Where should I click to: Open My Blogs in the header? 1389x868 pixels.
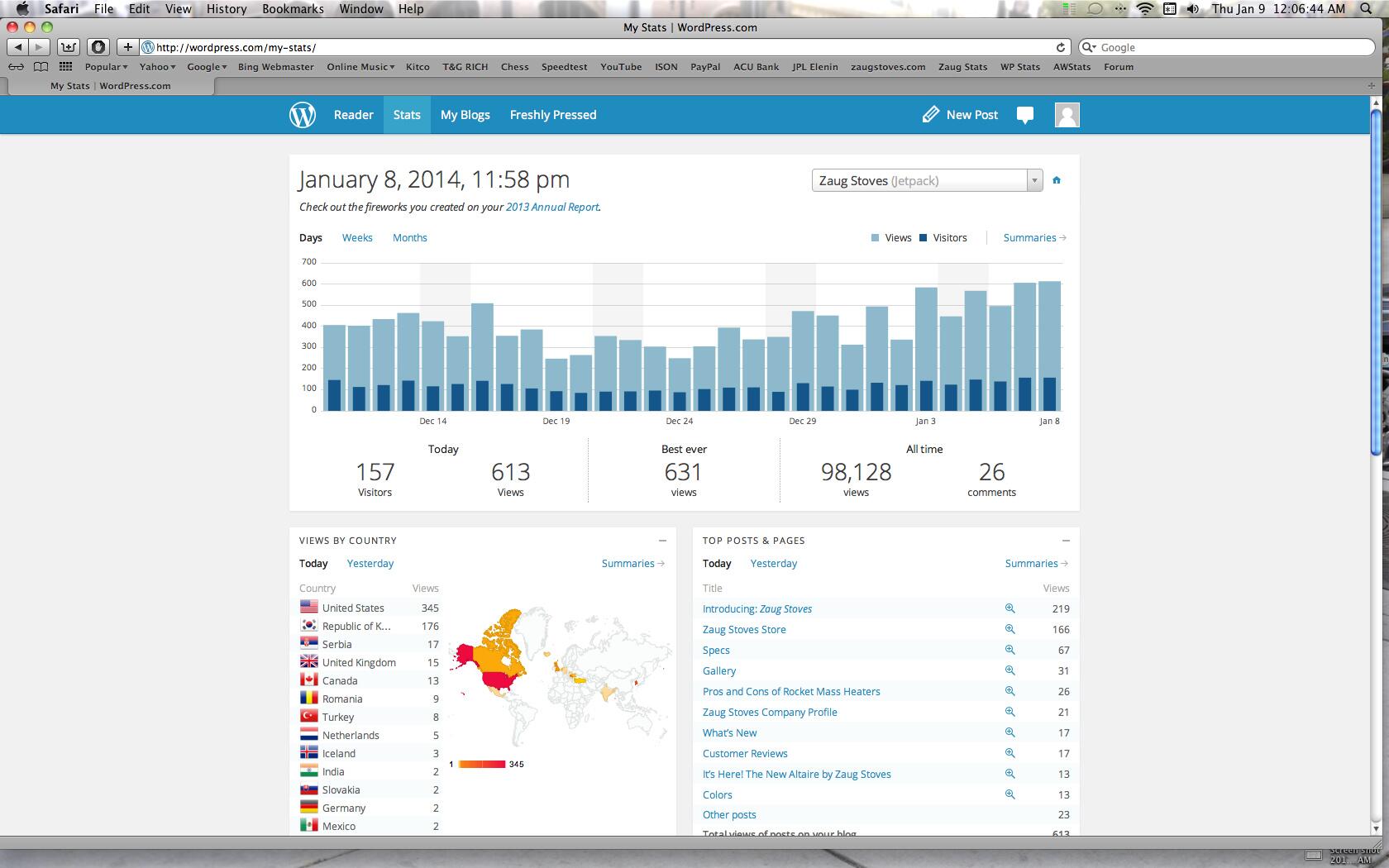pos(465,115)
